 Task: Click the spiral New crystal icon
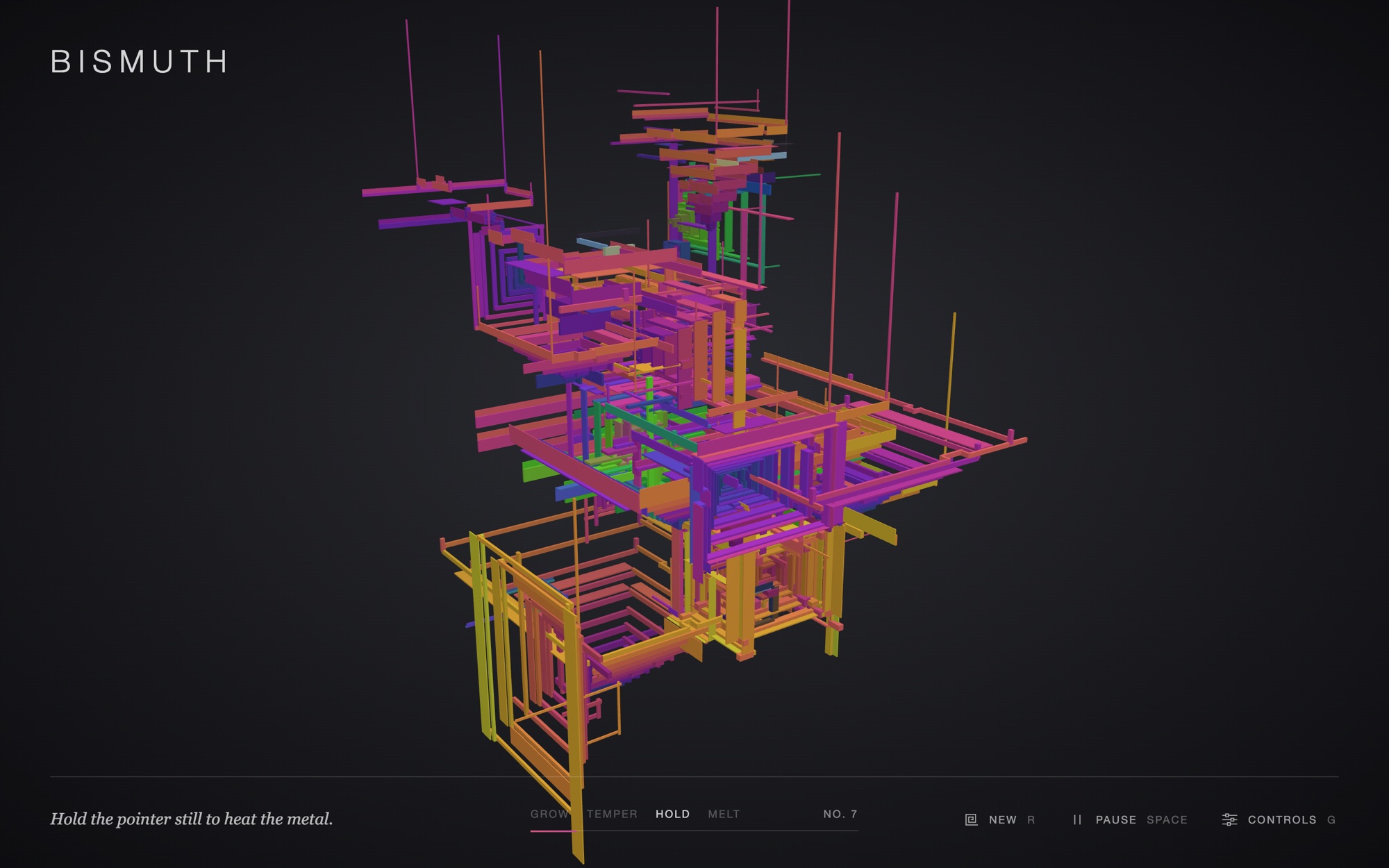click(x=971, y=819)
